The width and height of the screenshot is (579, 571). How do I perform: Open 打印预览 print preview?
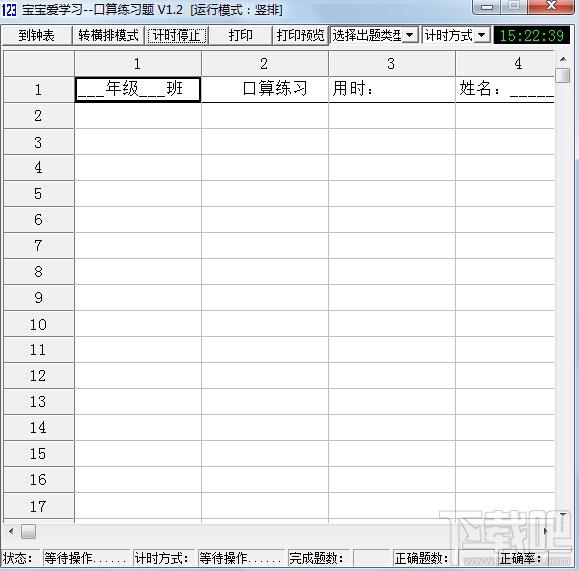tap(300, 35)
